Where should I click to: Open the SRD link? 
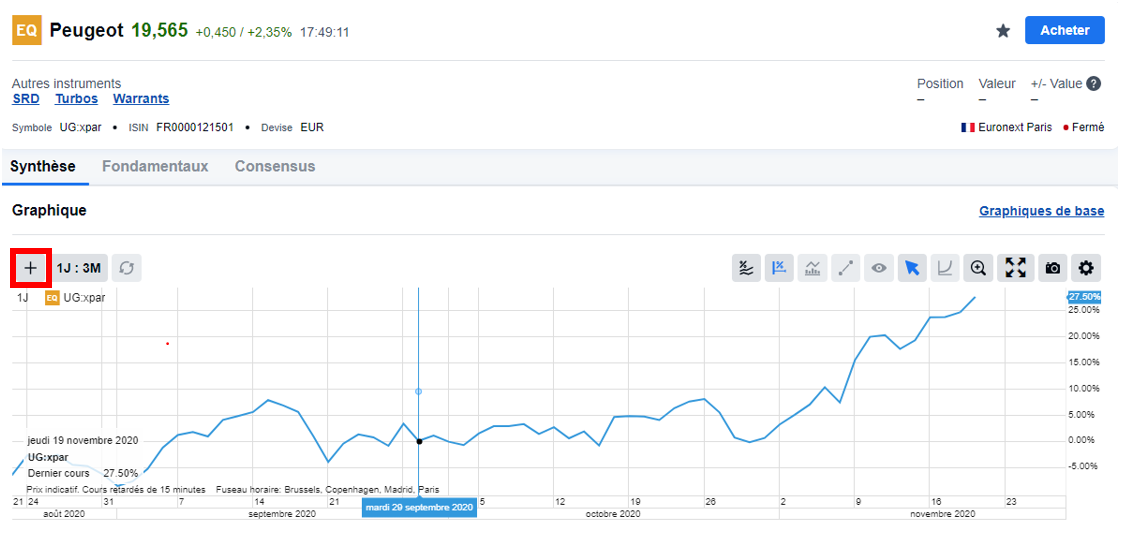pyautogui.click(x=26, y=99)
